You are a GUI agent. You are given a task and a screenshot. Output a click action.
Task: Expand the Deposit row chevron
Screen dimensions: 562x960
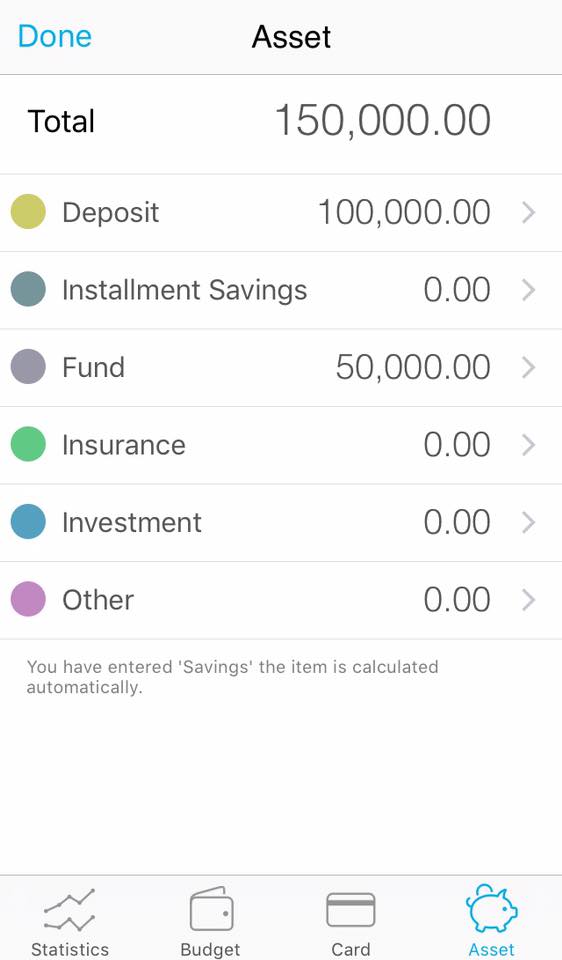[x=528, y=212]
